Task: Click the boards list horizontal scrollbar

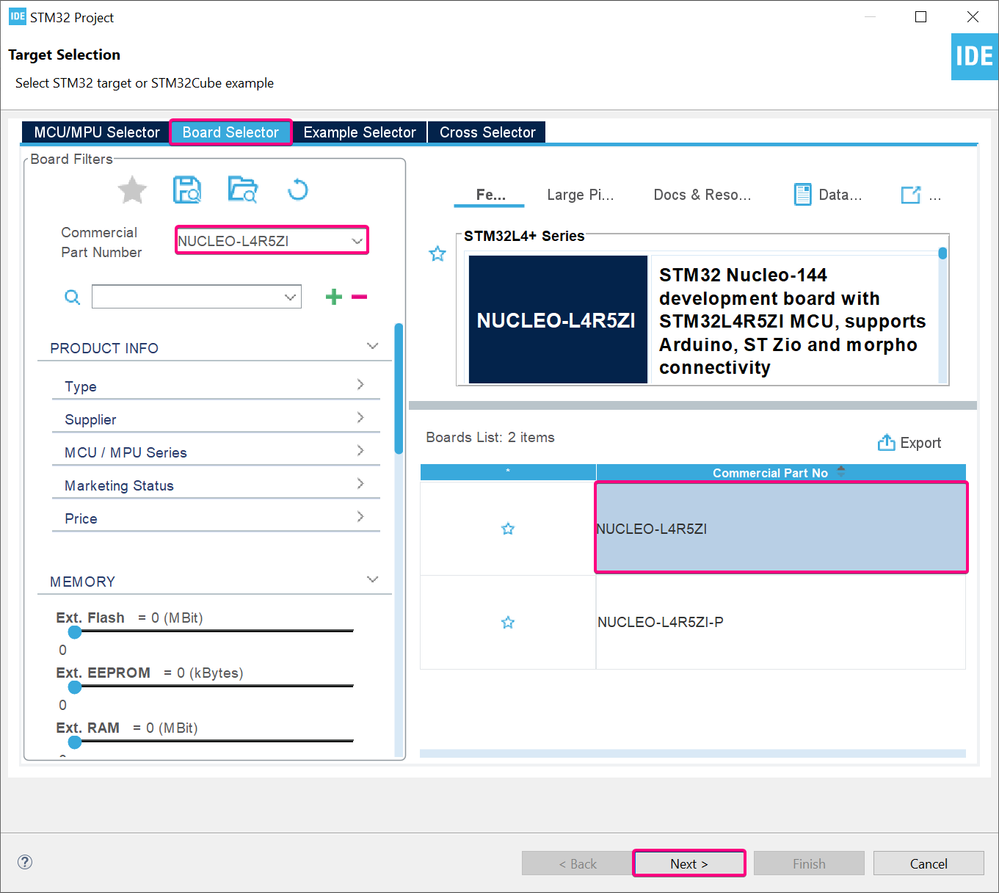Action: pyautogui.click(x=693, y=754)
